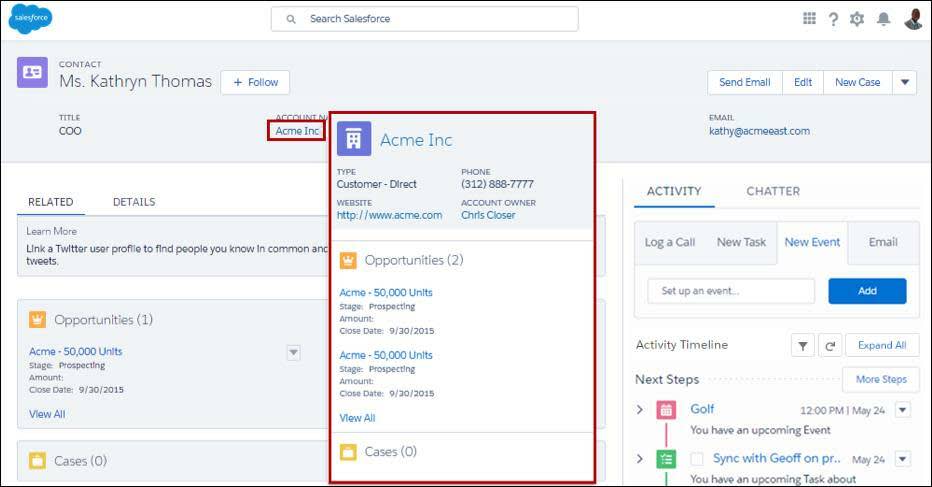Switch to the Details tab
932x487 pixels.
tap(134, 202)
